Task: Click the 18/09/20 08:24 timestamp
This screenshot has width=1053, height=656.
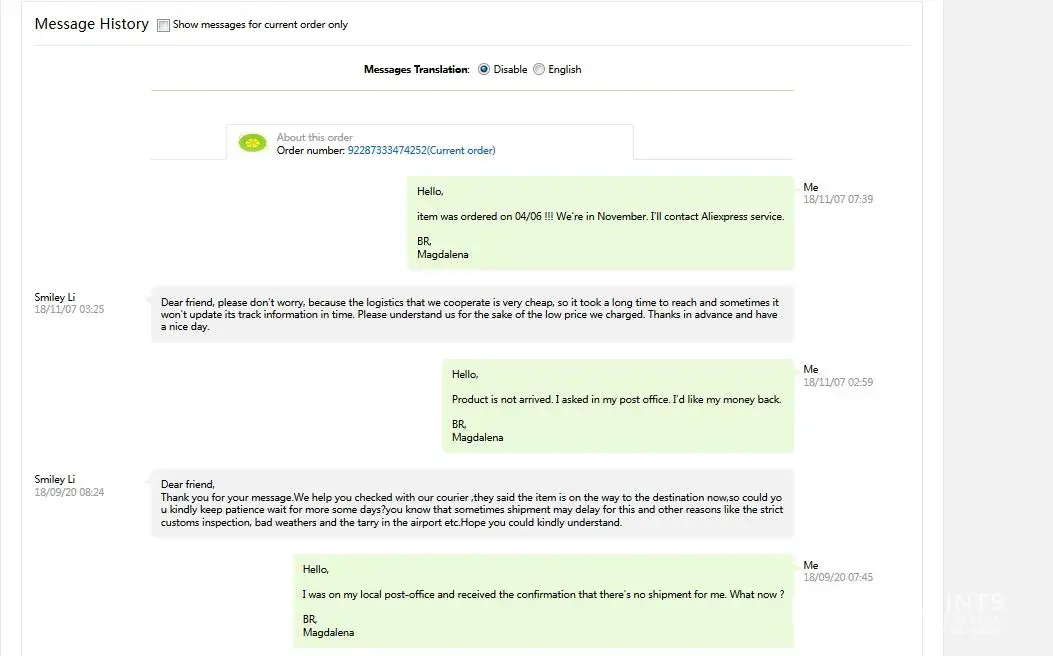Action: tap(69, 493)
